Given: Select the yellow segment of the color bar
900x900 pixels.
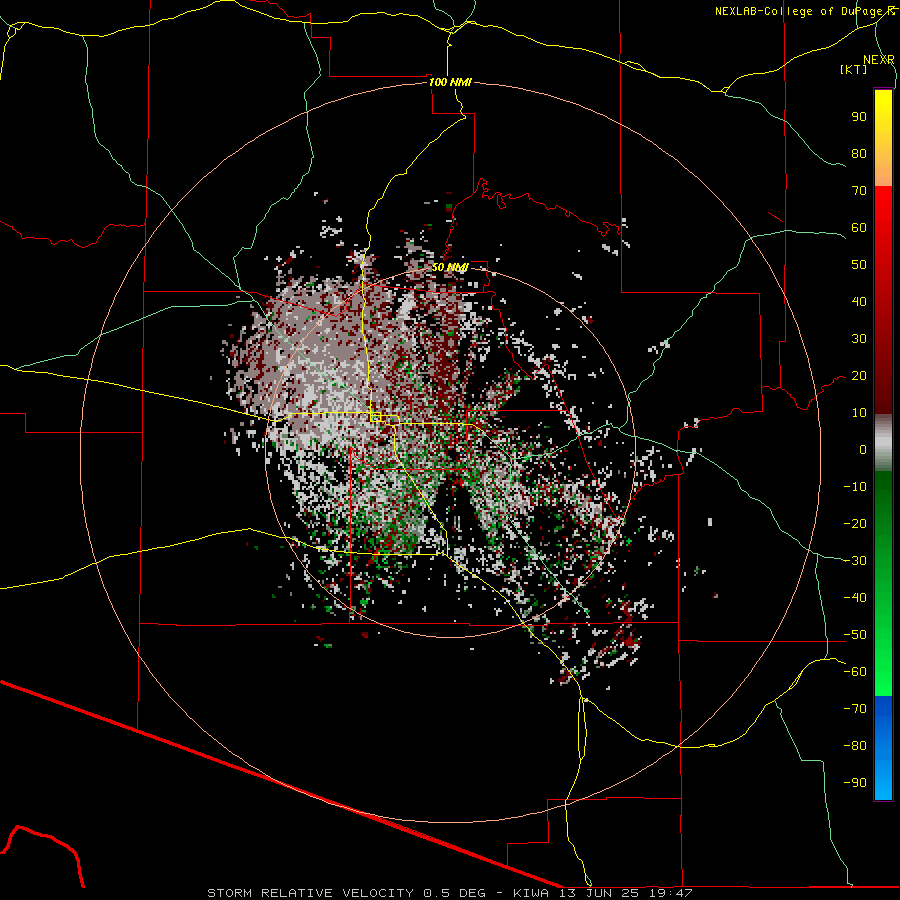Looking at the screenshot, I should 883,138.
